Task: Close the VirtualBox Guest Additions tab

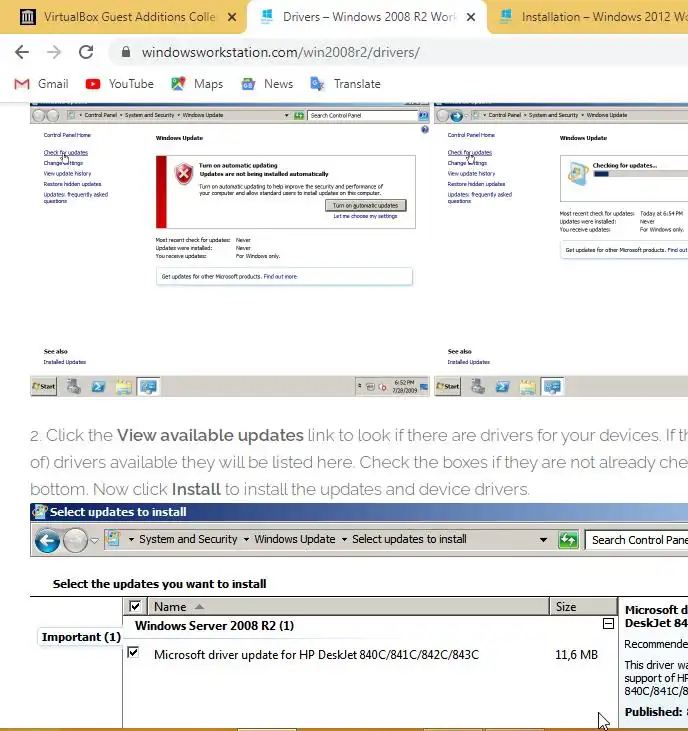Action: tap(232, 17)
